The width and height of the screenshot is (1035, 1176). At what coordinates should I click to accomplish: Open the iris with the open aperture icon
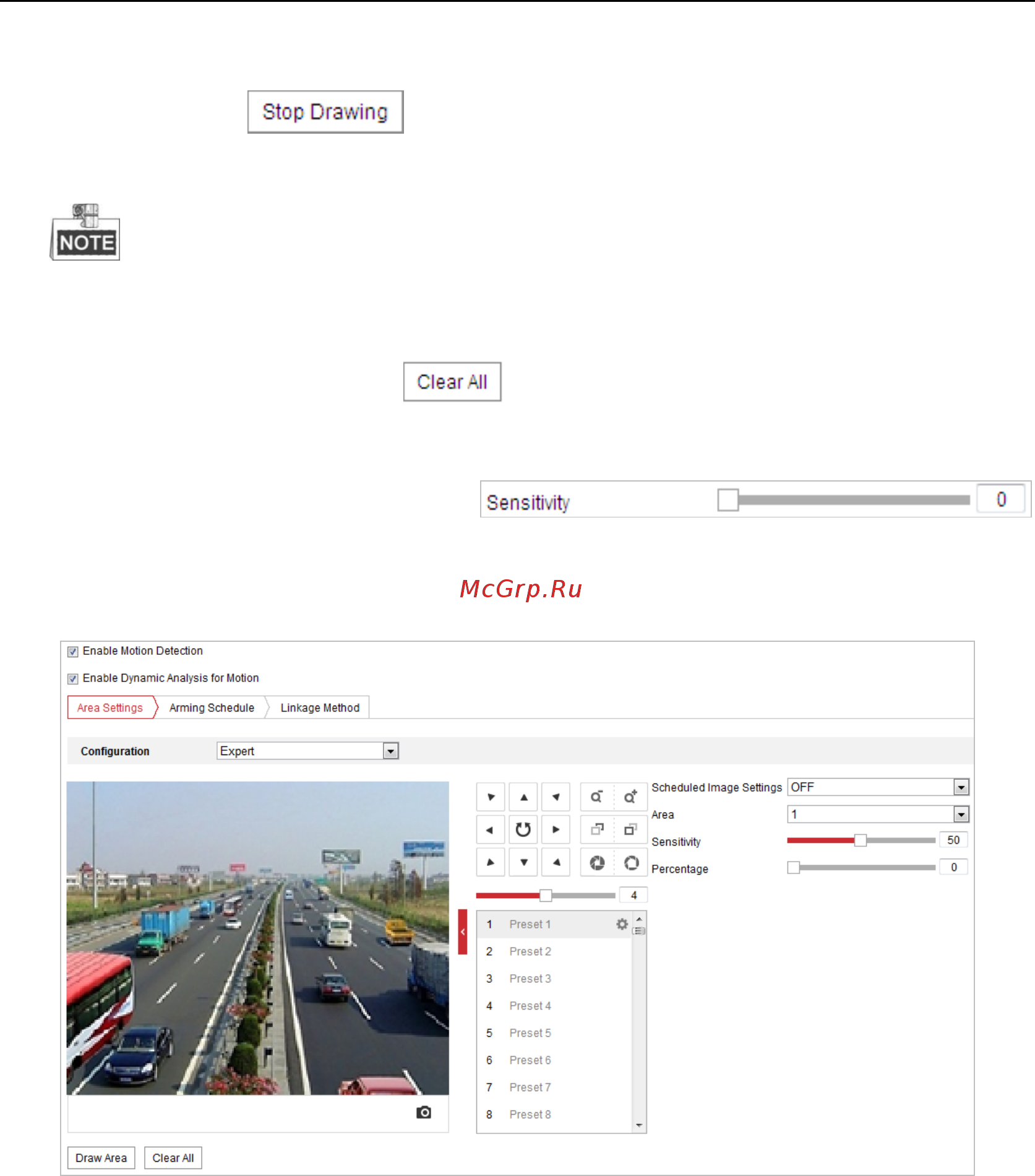tap(630, 862)
